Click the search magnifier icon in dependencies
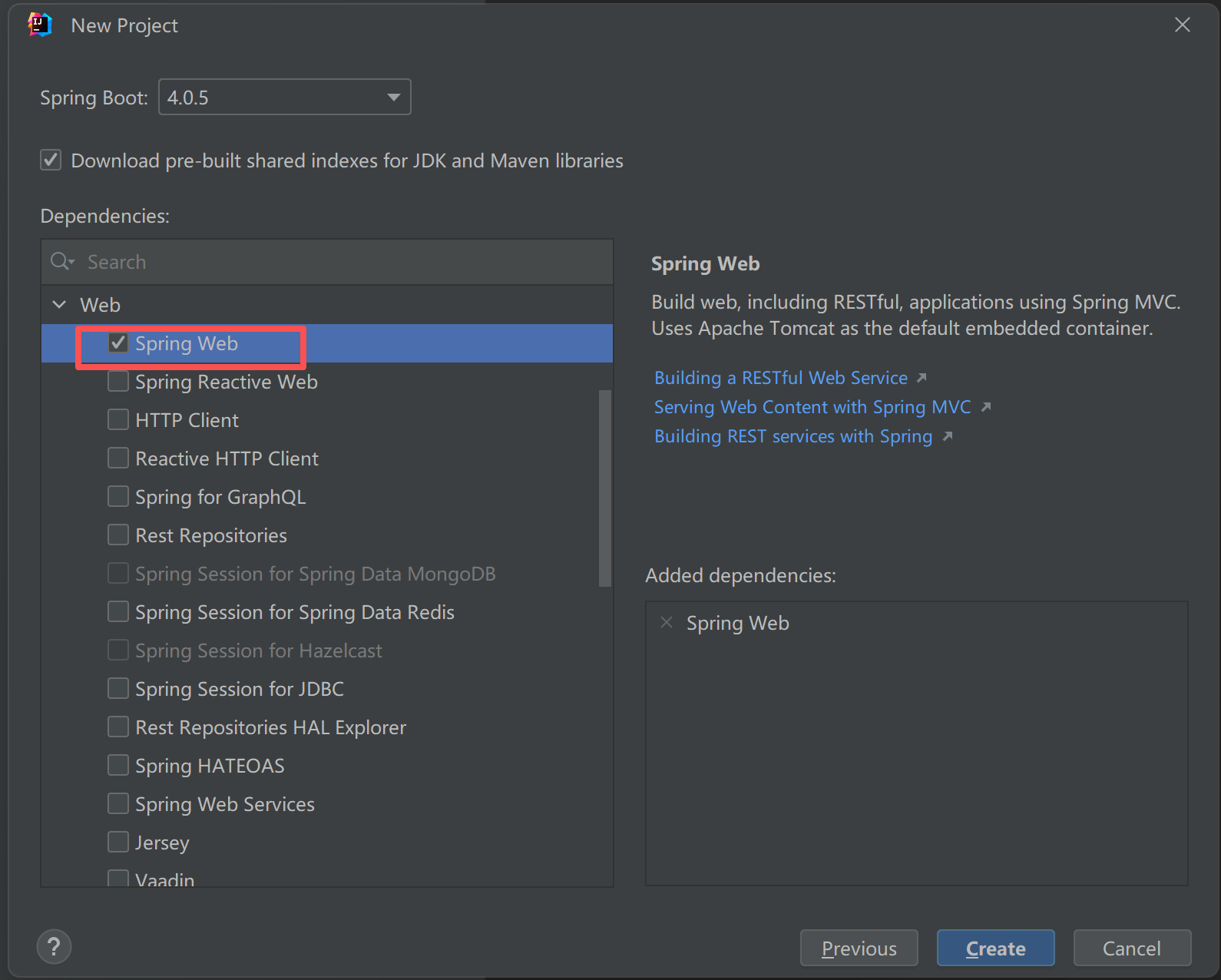Image resolution: width=1221 pixels, height=980 pixels. [61, 262]
